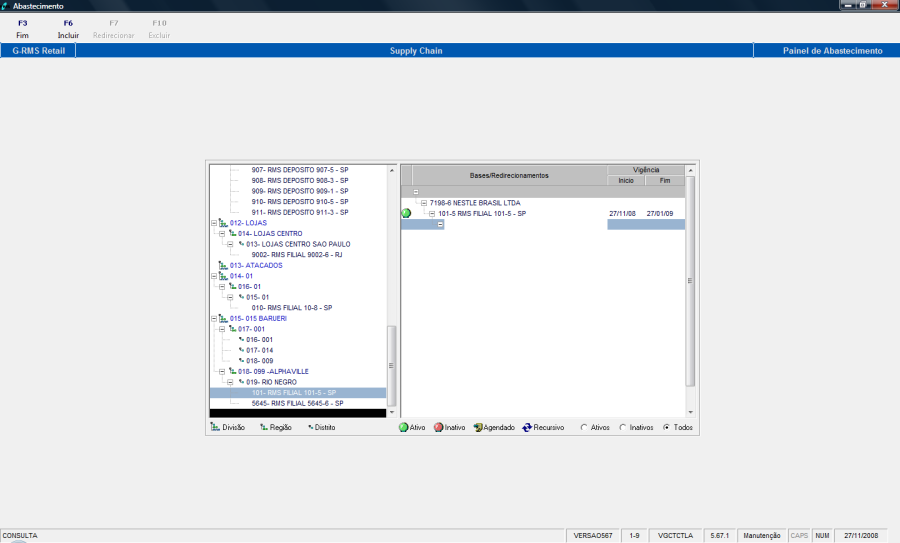Click the region icon beside 014- LOJAS CENTRO
900x543 pixels.
click(x=232, y=234)
